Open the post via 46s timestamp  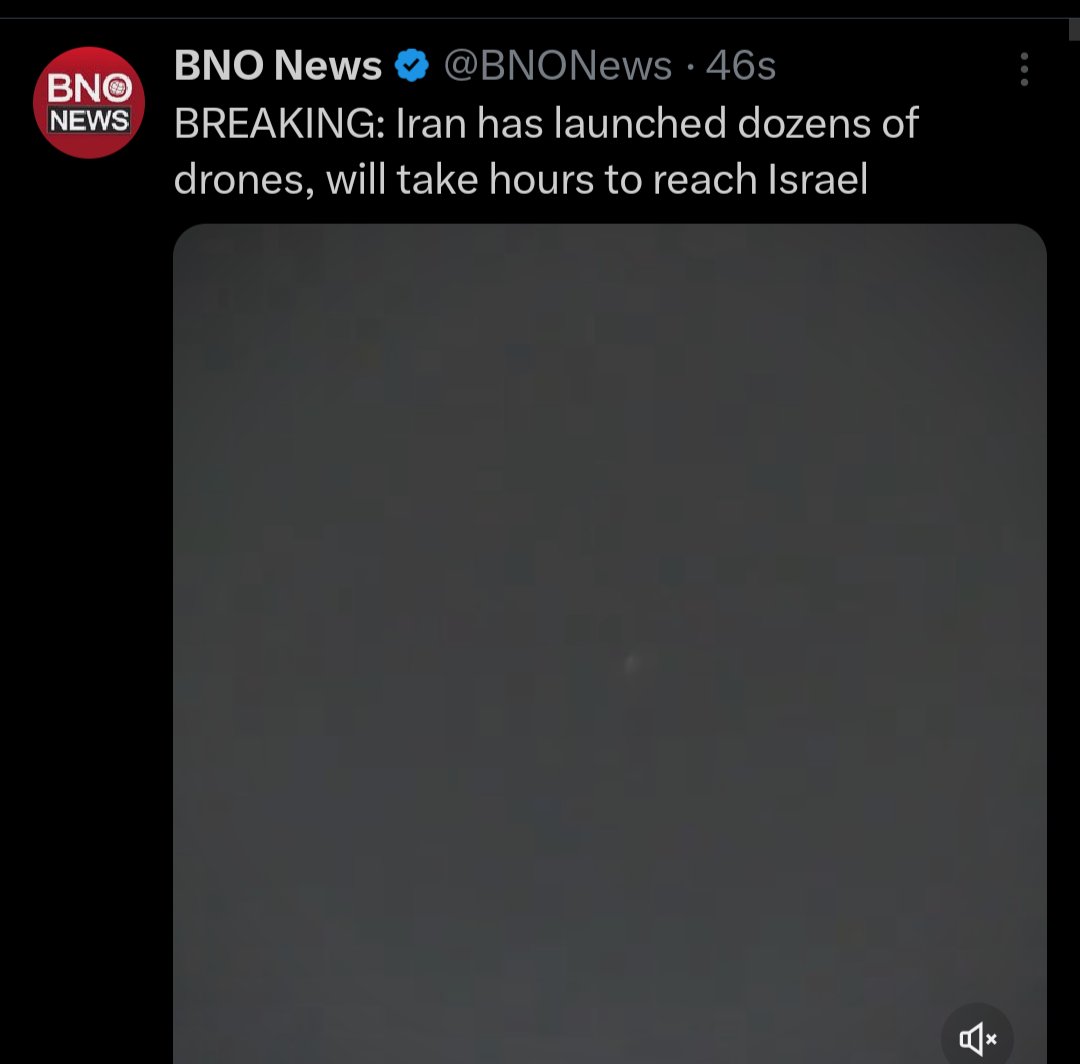pyautogui.click(x=741, y=66)
